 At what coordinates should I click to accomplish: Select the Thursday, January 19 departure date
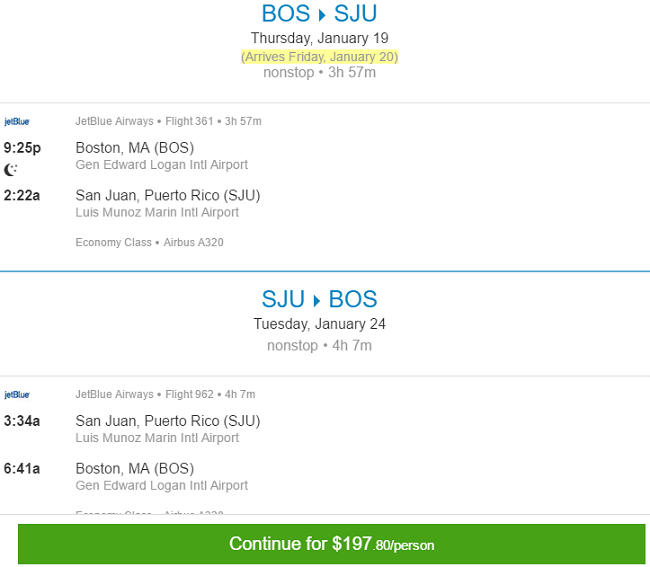pos(319,38)
